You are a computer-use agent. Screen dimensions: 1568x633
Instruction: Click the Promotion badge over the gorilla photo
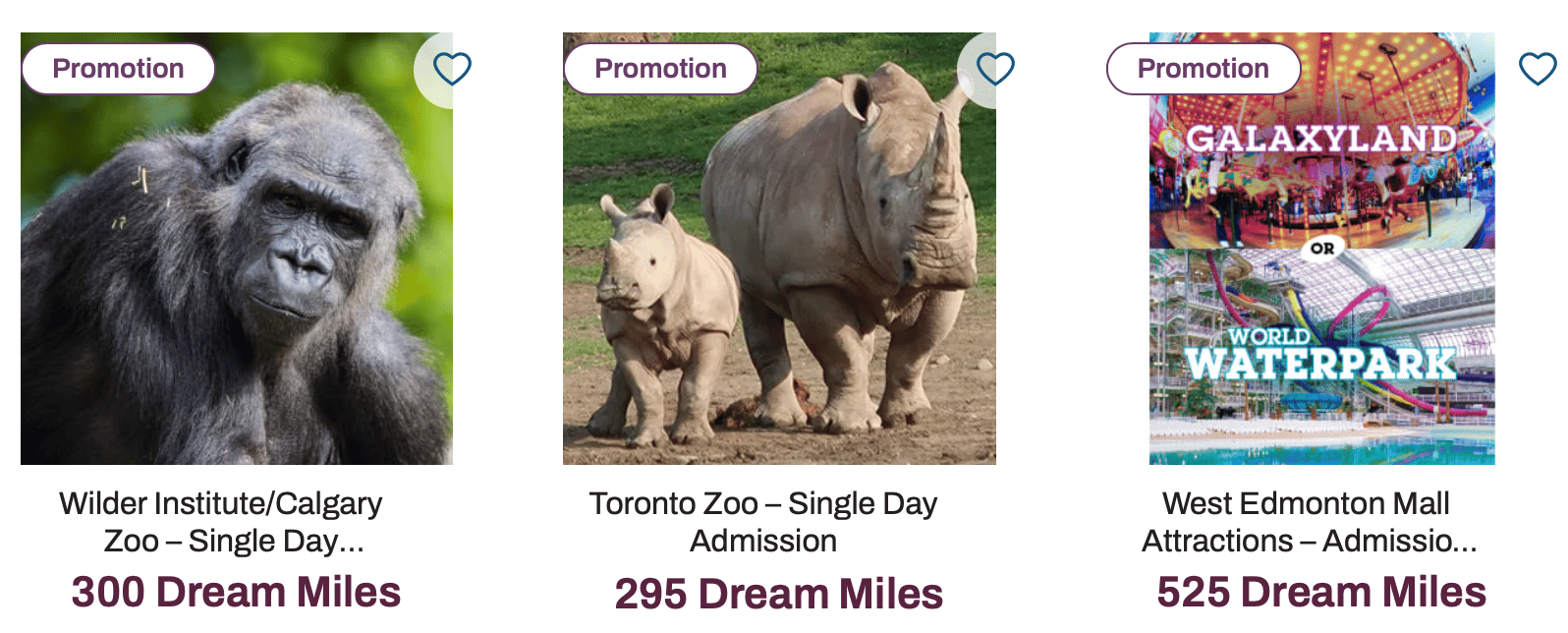pos(118,69)
